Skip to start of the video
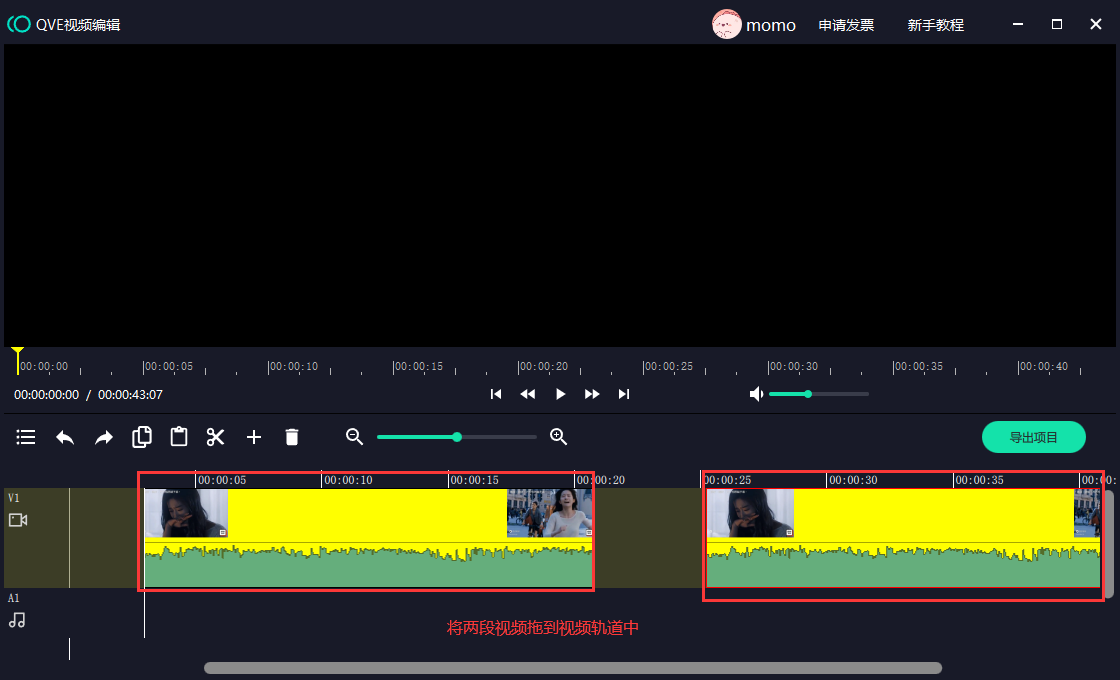1120x680 pixels. pyautogui.click(x=496, y=394)
